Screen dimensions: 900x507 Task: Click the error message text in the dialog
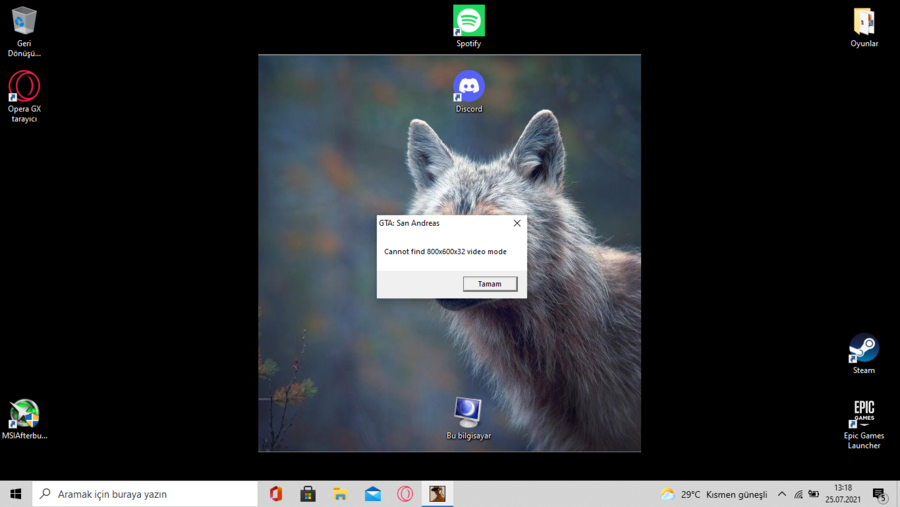445,251
